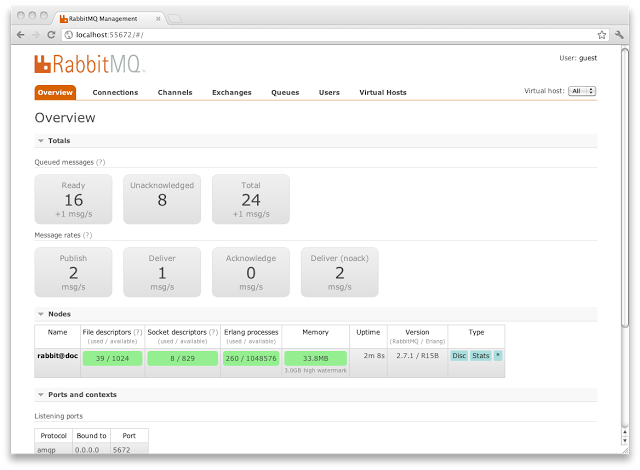This screenshot has width=640, height=470.
Task: Click the 39 / 1024 file descriptors bar
Action: pyautogui.click(x=112, y=359)
